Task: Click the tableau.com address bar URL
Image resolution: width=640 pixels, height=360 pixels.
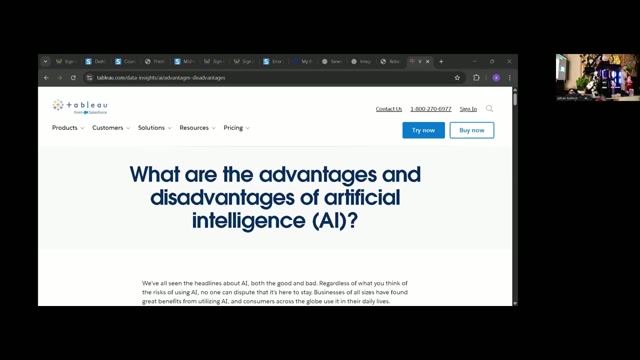Action: click(161, 78)
